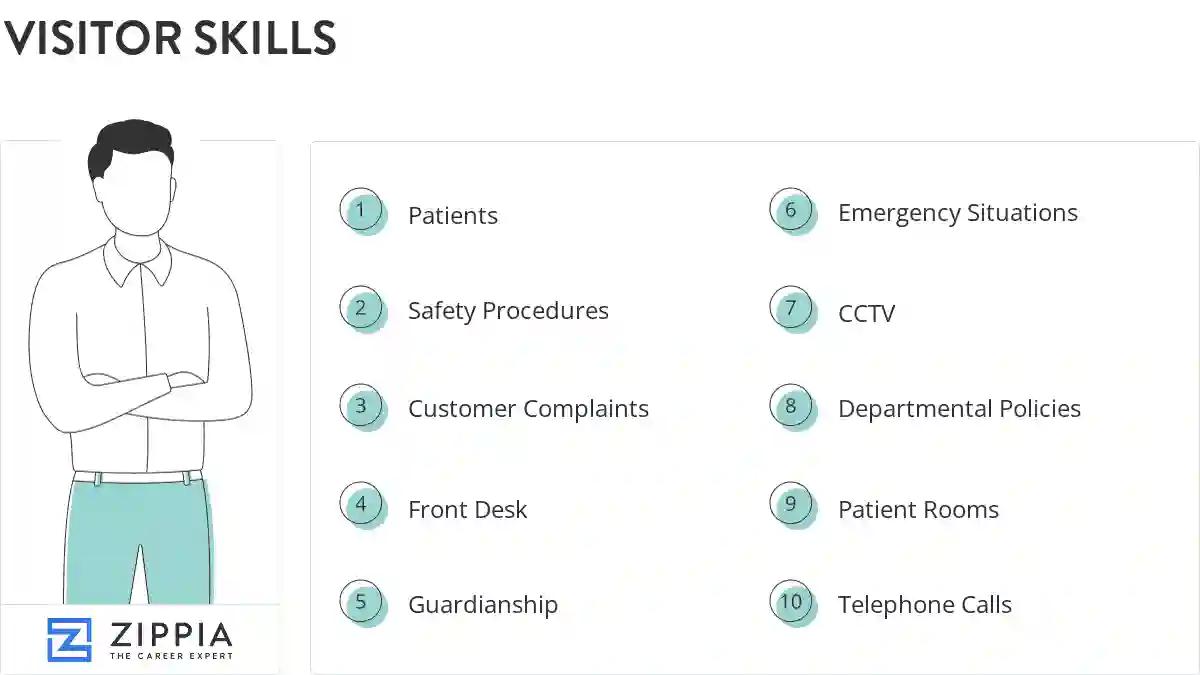Image resolution: width=1200 pixels, height=675 pixels.
Task: Select the Emergency Situations skill text
Action: 957,213
